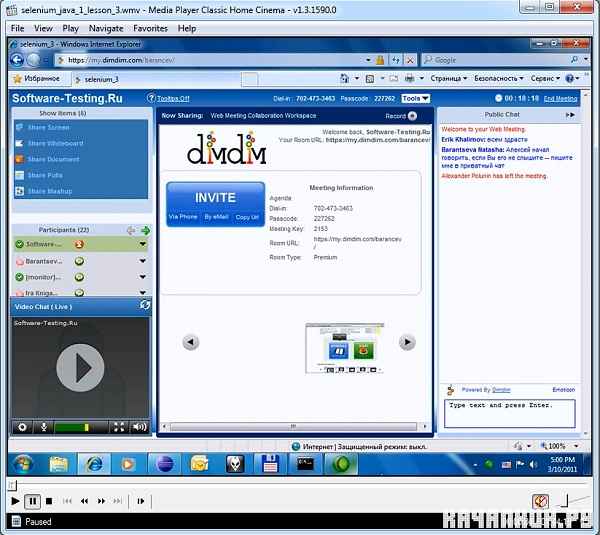Click the Video Chat refresh icon
This screenshot has height=535, width=600.
[145, 305]
